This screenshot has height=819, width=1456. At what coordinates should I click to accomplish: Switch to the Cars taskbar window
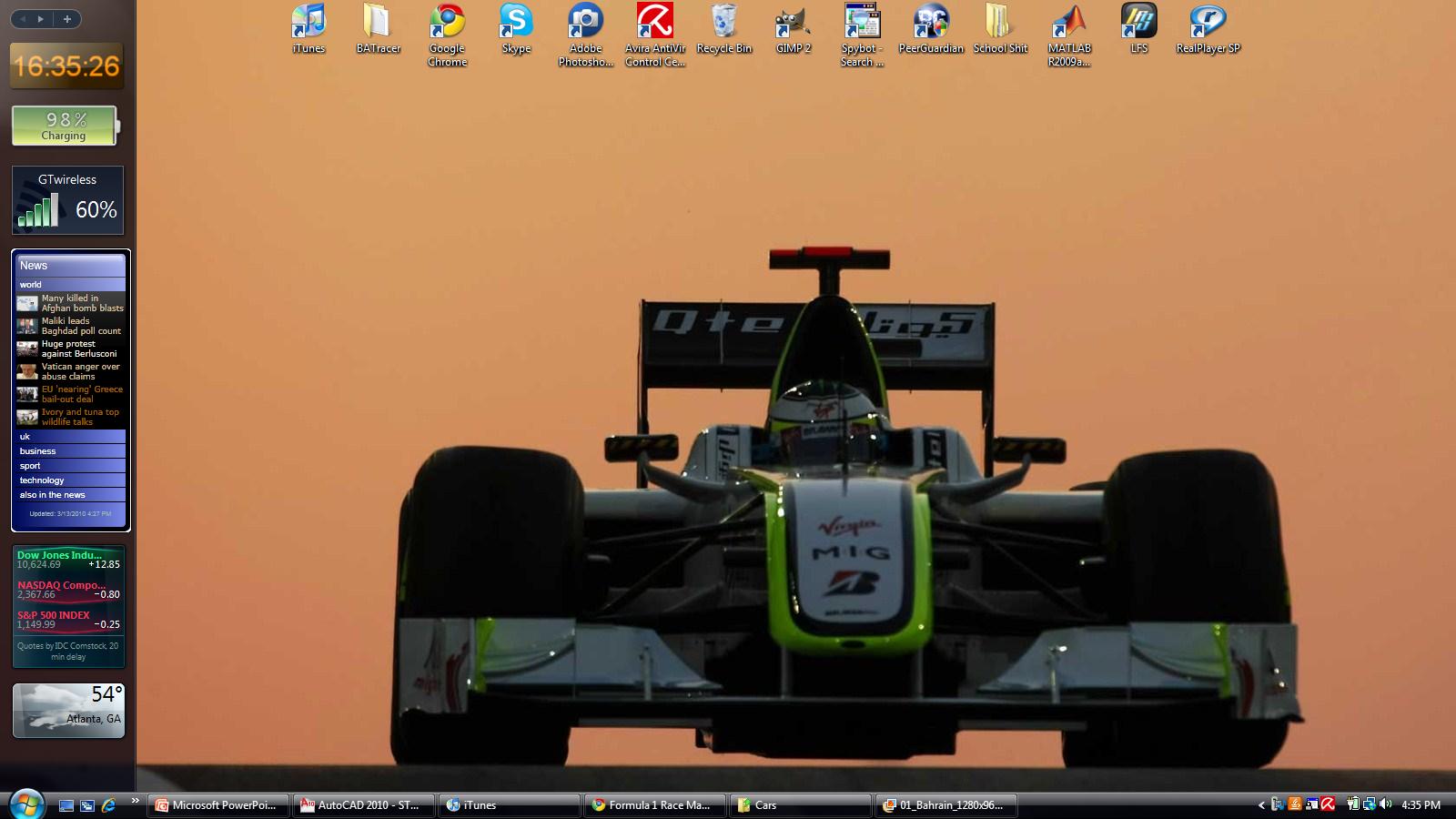click(x=801, y=805)
